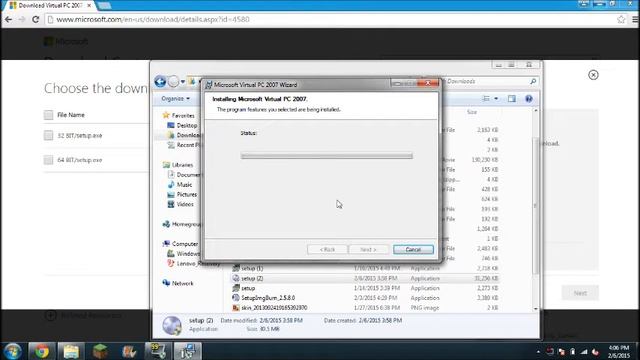Click Cancel in the Virtual PC wizard

413,249
